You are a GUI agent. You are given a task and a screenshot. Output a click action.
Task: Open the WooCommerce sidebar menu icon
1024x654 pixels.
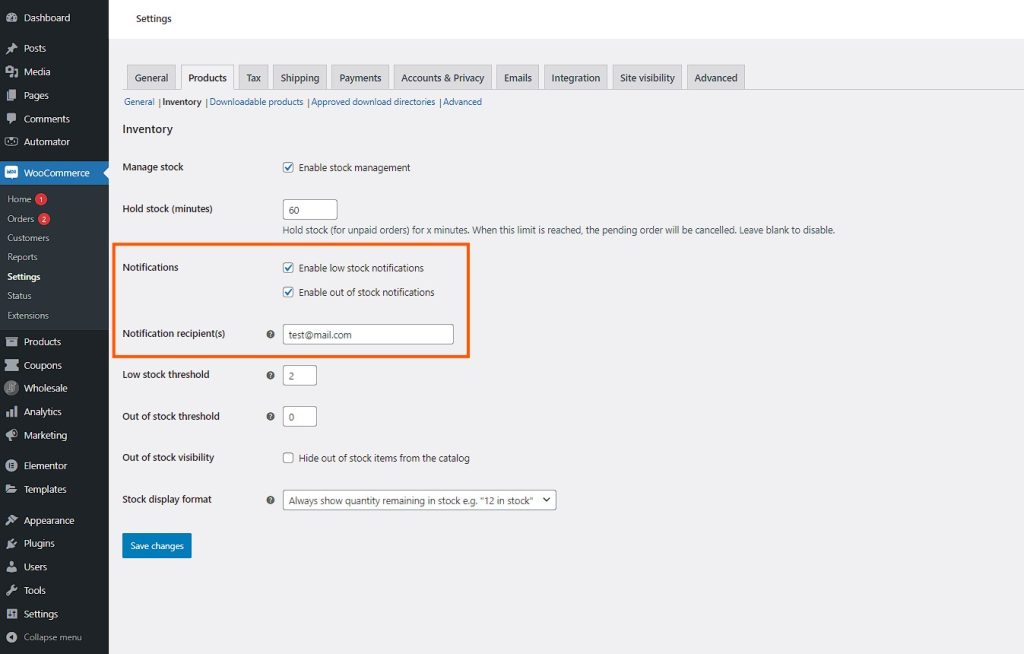(13, 172)
